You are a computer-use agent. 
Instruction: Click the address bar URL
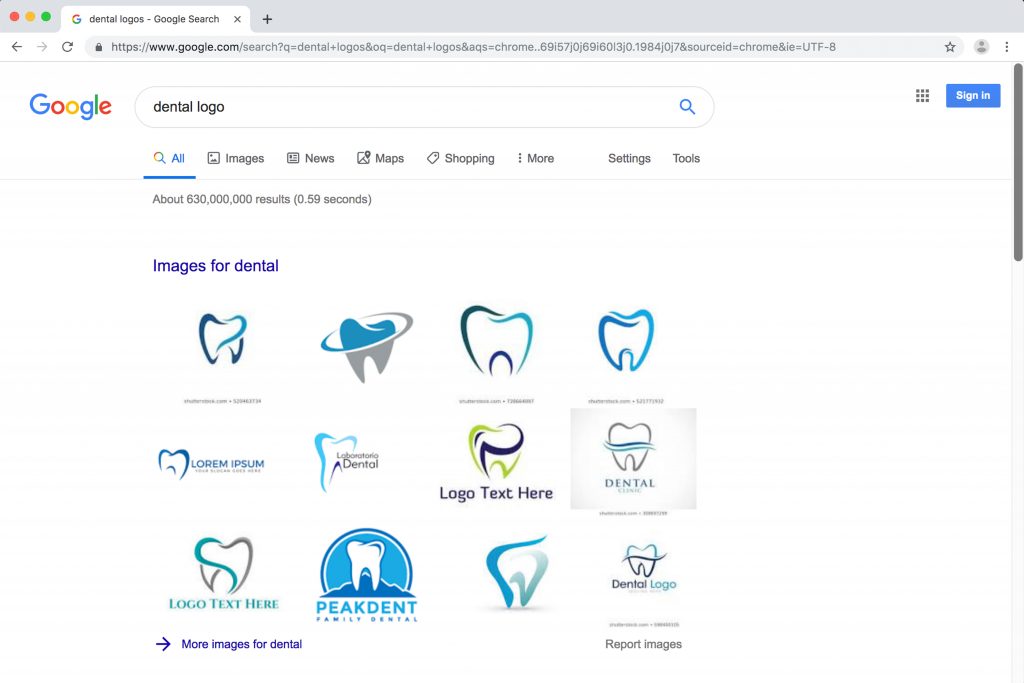pyautogui.click(x=473, y=47)
